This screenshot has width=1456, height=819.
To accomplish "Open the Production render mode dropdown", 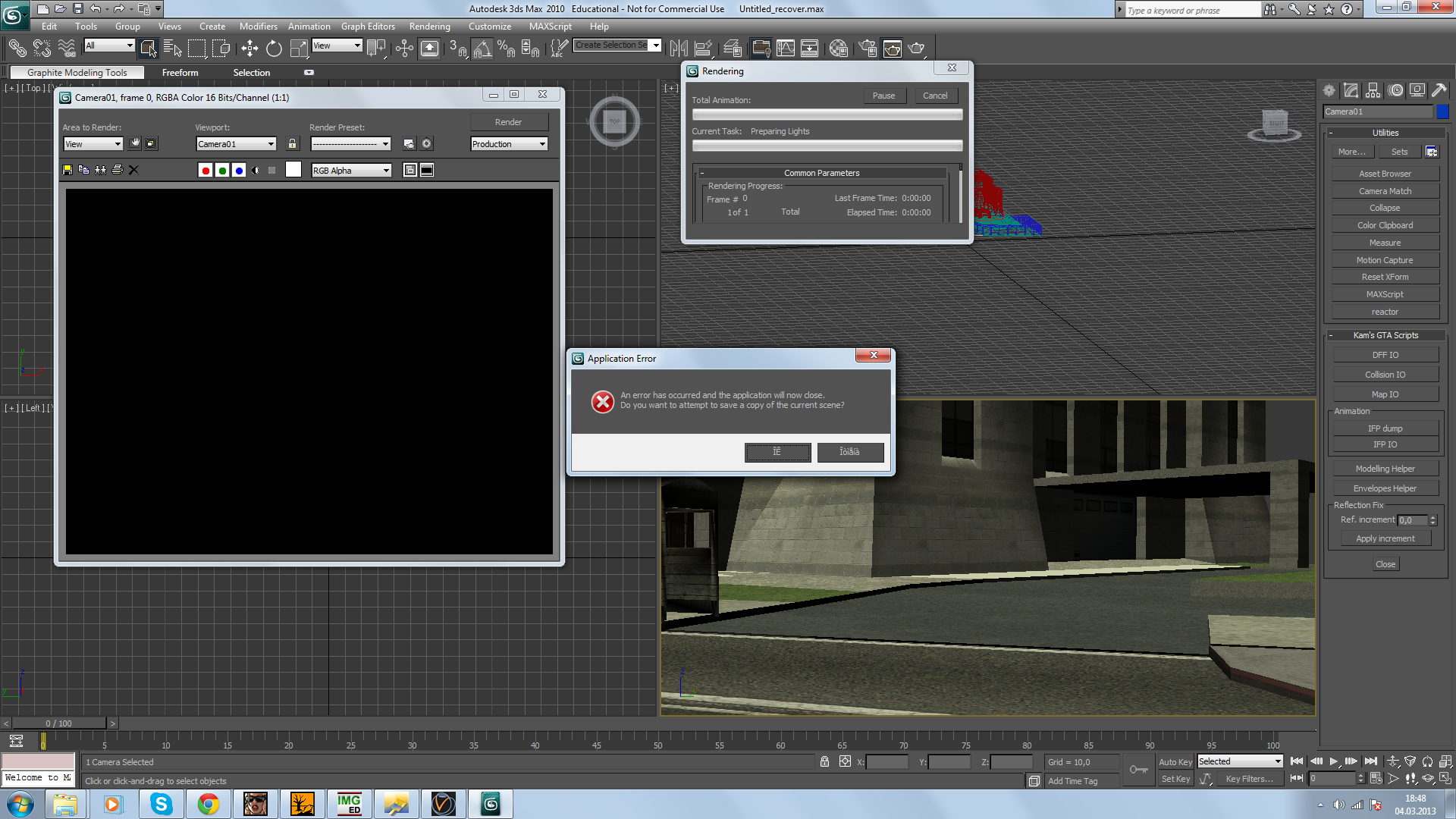I will click(509, 144).
